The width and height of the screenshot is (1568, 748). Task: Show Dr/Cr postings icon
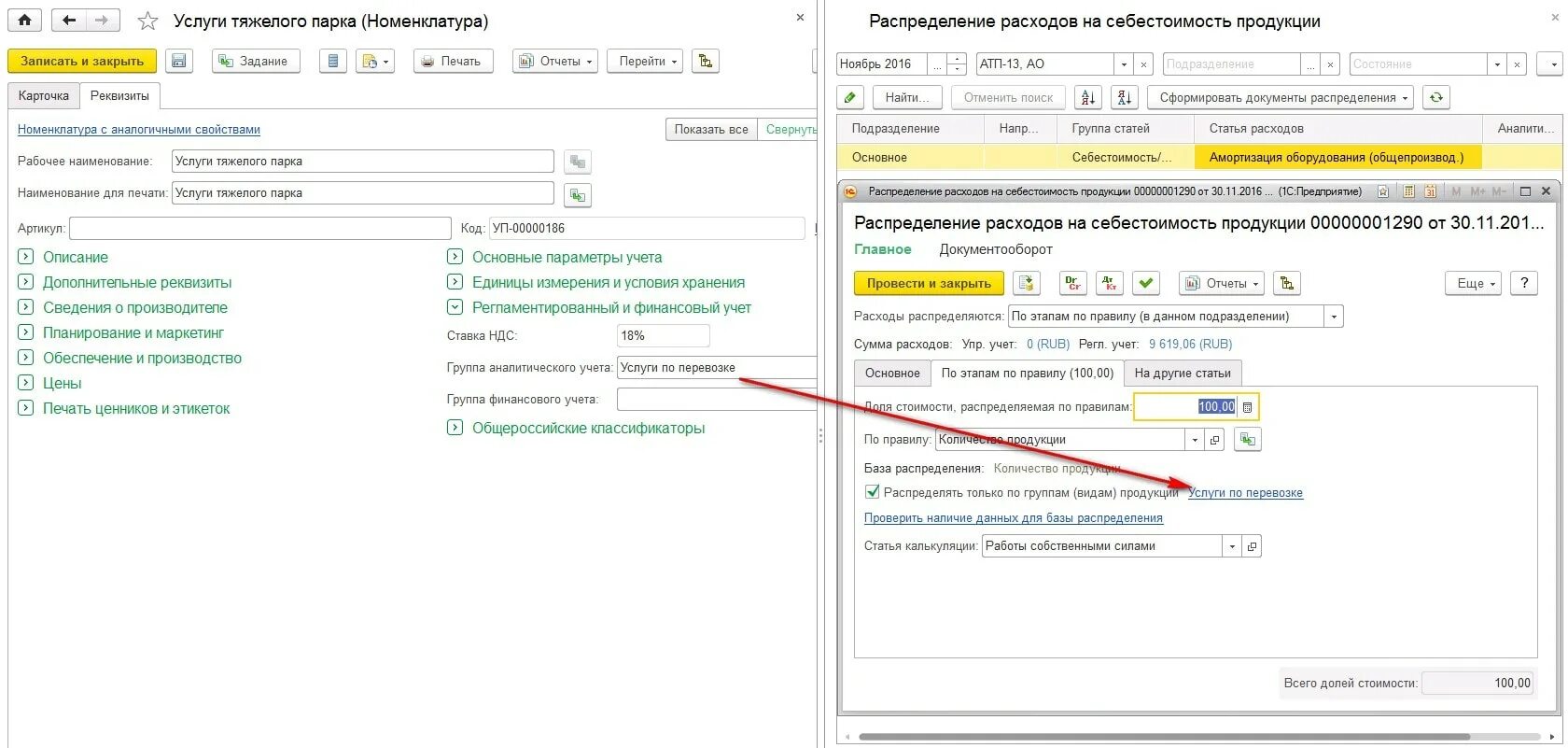coord(1073,283)
